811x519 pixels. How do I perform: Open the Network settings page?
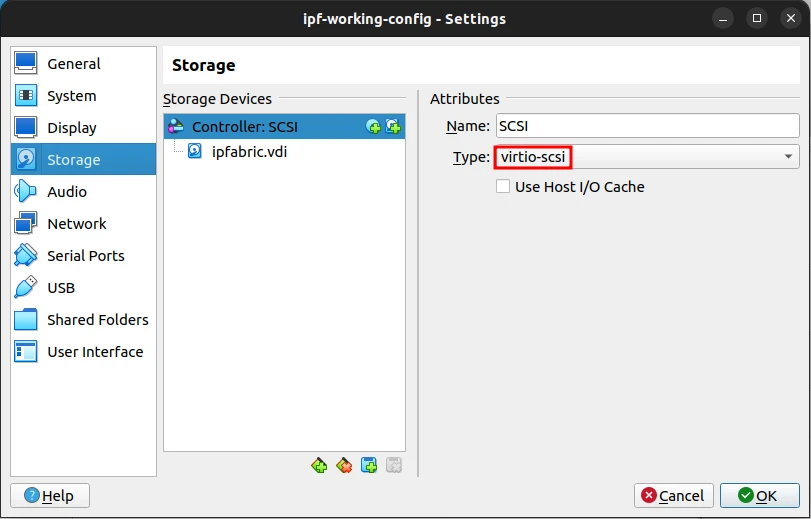pos(76,224)
